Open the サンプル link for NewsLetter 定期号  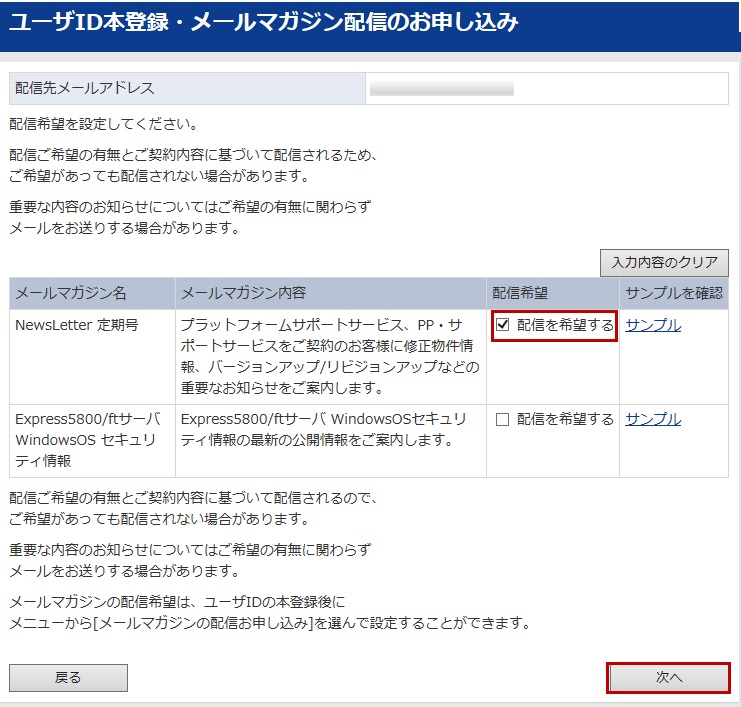(x=653, y=325)
